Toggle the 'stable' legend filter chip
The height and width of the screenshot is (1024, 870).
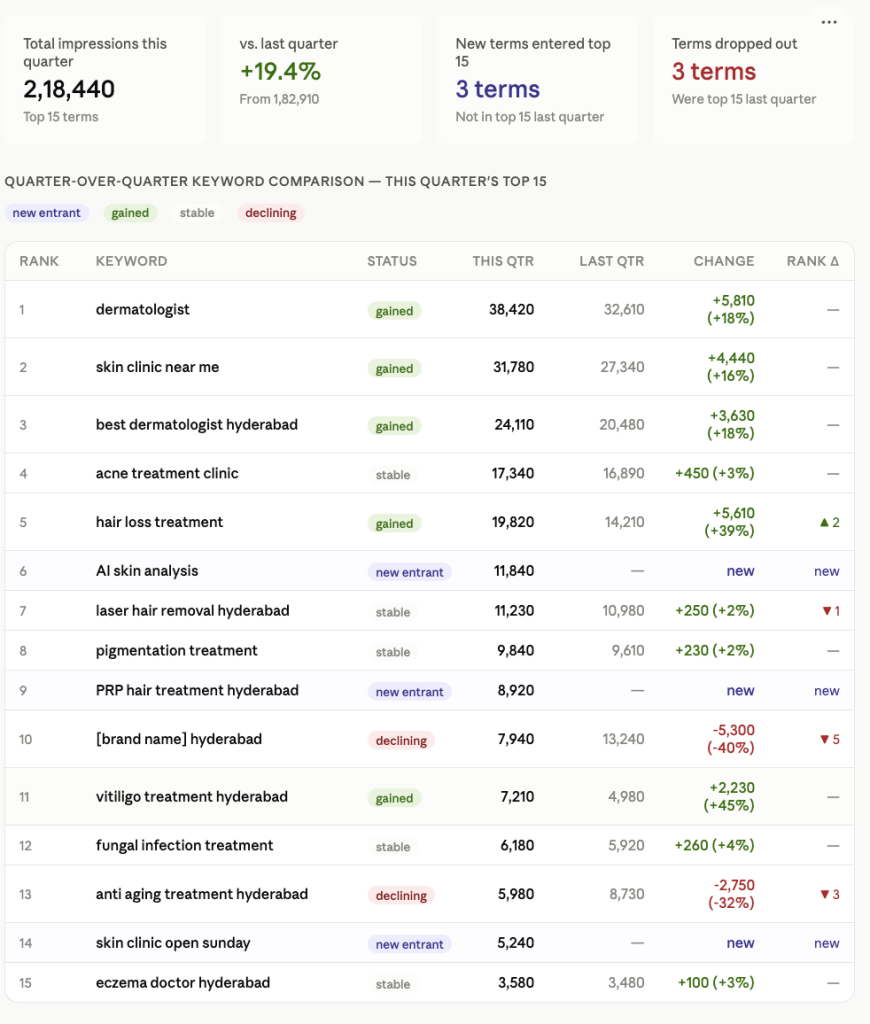pyautogui.click(x=197, y=213)
